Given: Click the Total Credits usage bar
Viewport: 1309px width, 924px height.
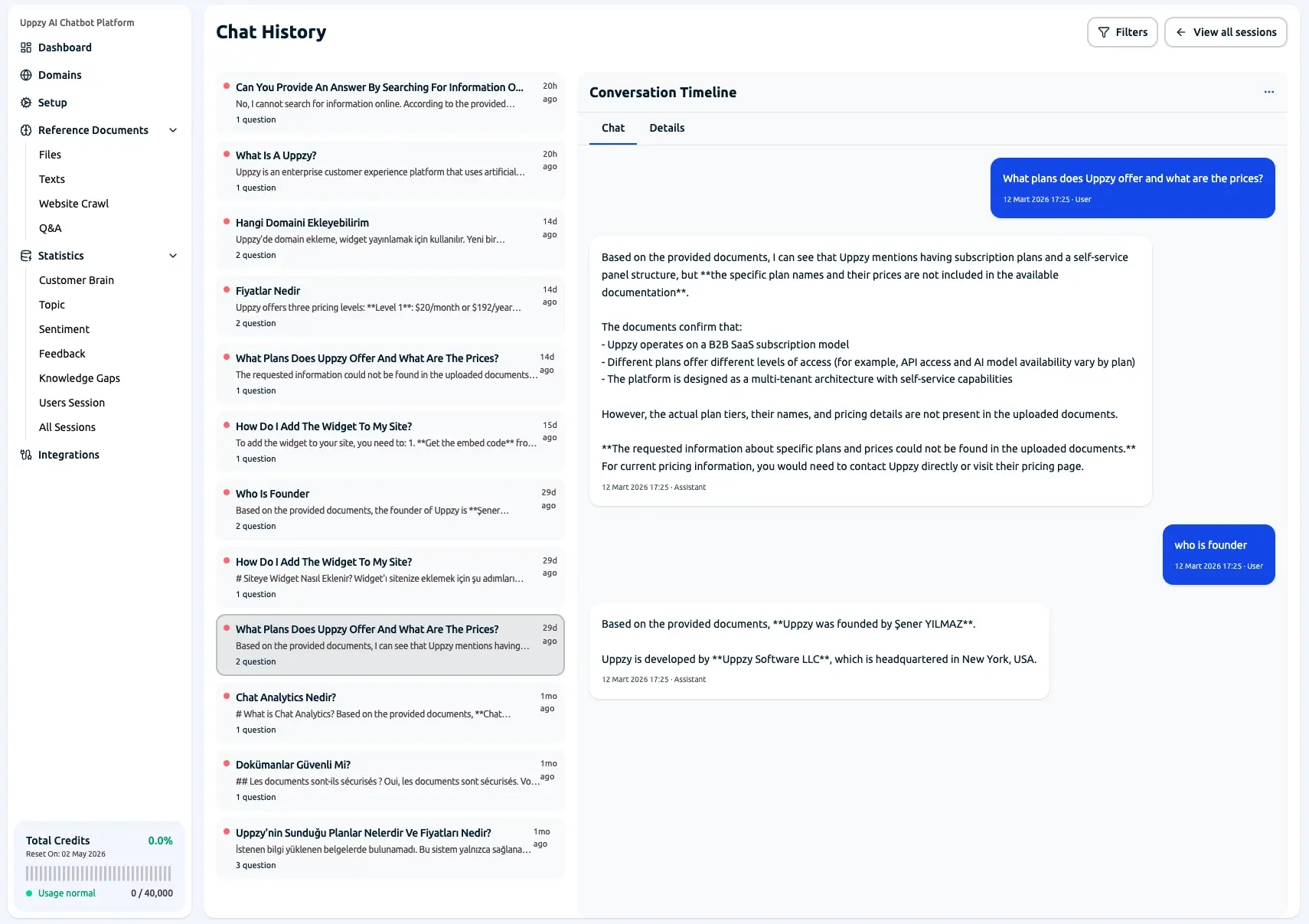Looking at the screenshot, I should tap(99, 873).
